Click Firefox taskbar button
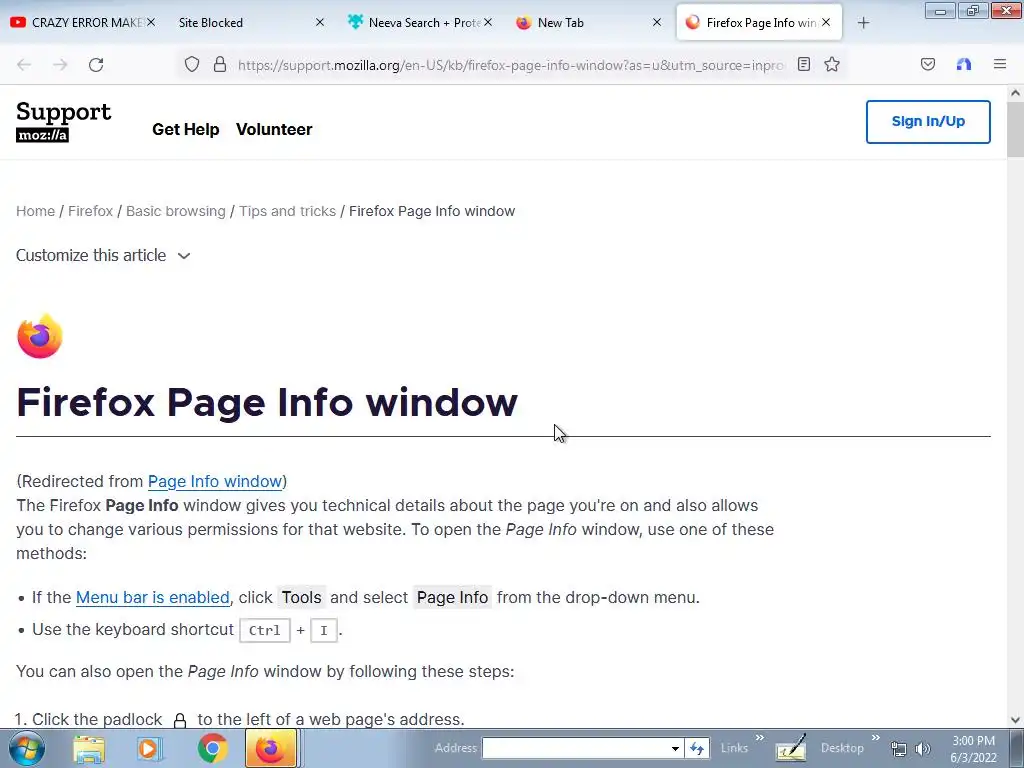This screenshot has width=1024, height=768. pyautogui.click(x=271, y=748)
